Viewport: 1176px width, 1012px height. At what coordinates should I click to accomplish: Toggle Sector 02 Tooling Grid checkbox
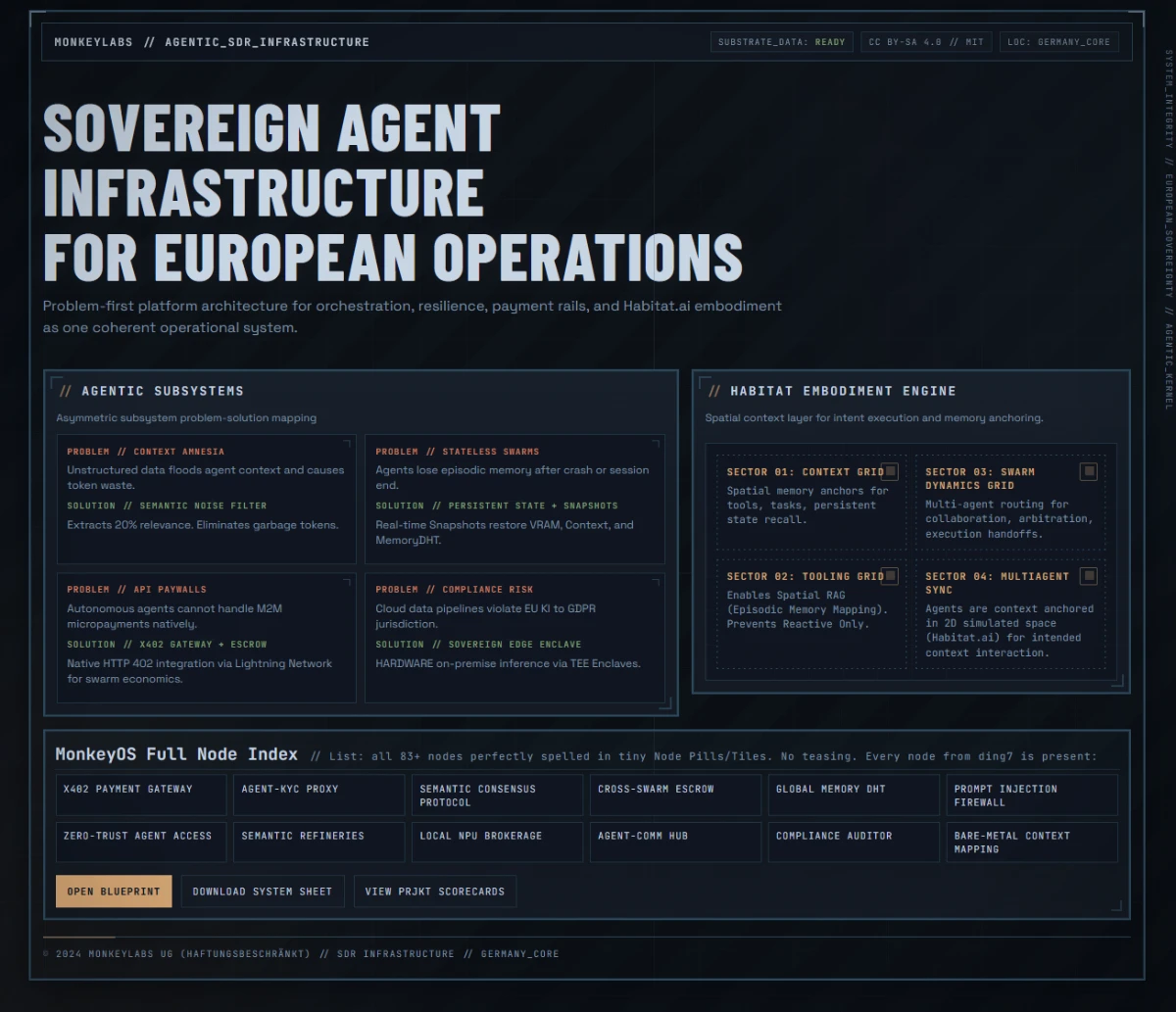890,576
